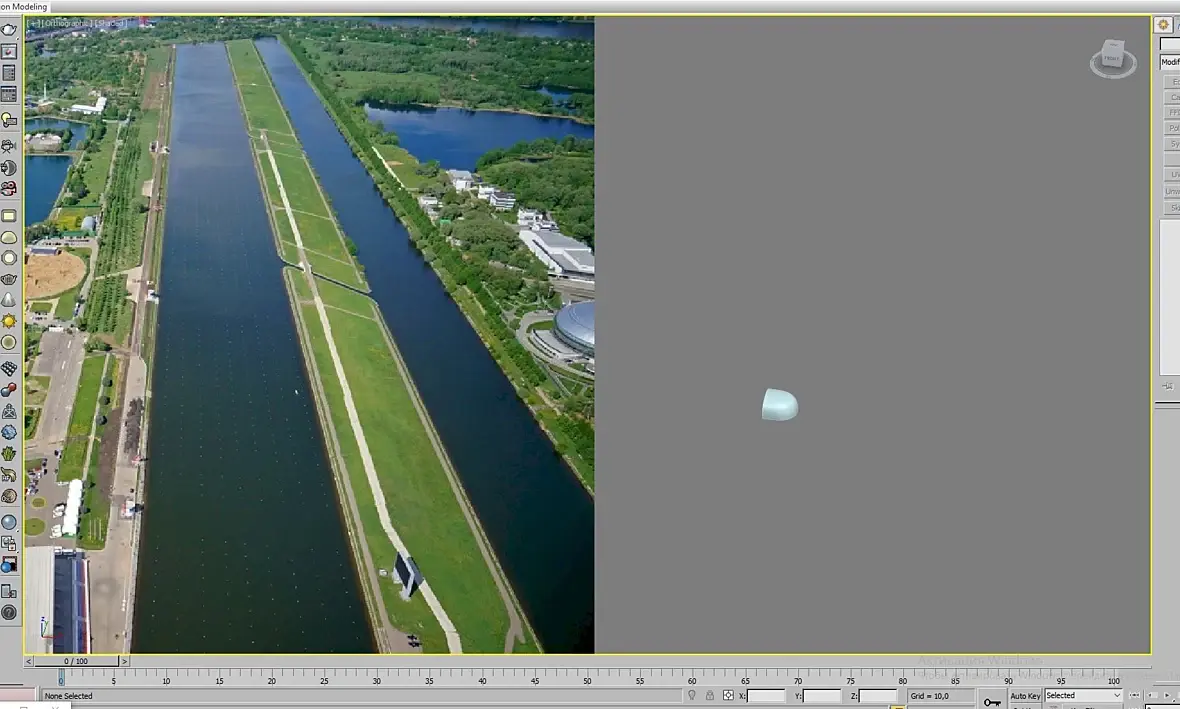Click the red and blue spheres icon
The height and width of the screenshot is (709, 1180).
(x=8, y=389)
